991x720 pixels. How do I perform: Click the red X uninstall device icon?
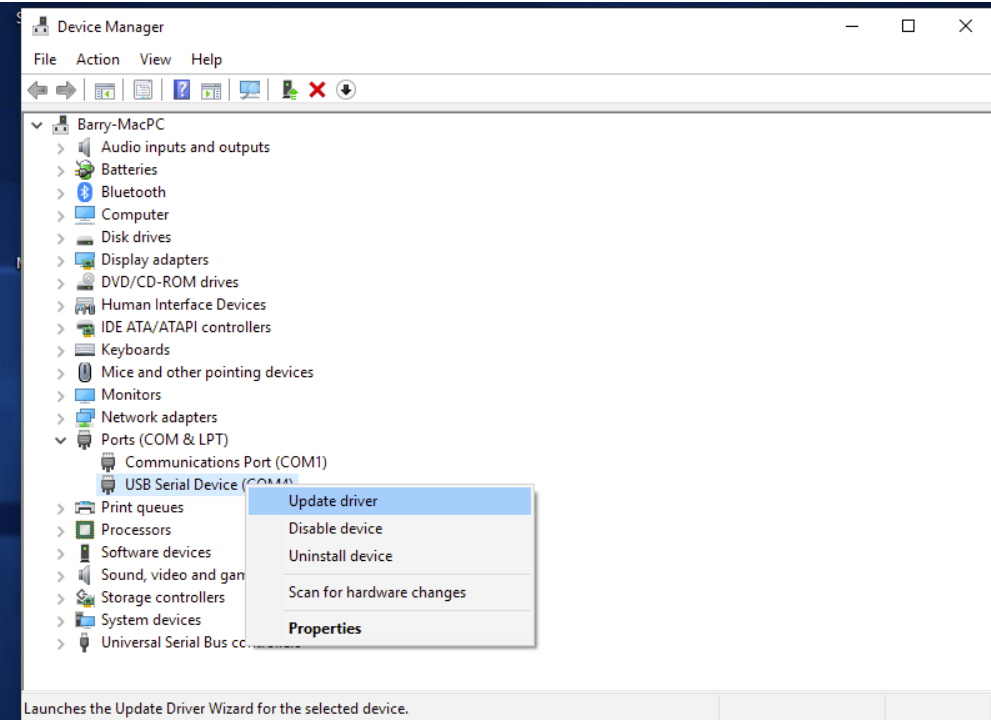point(318,90)
